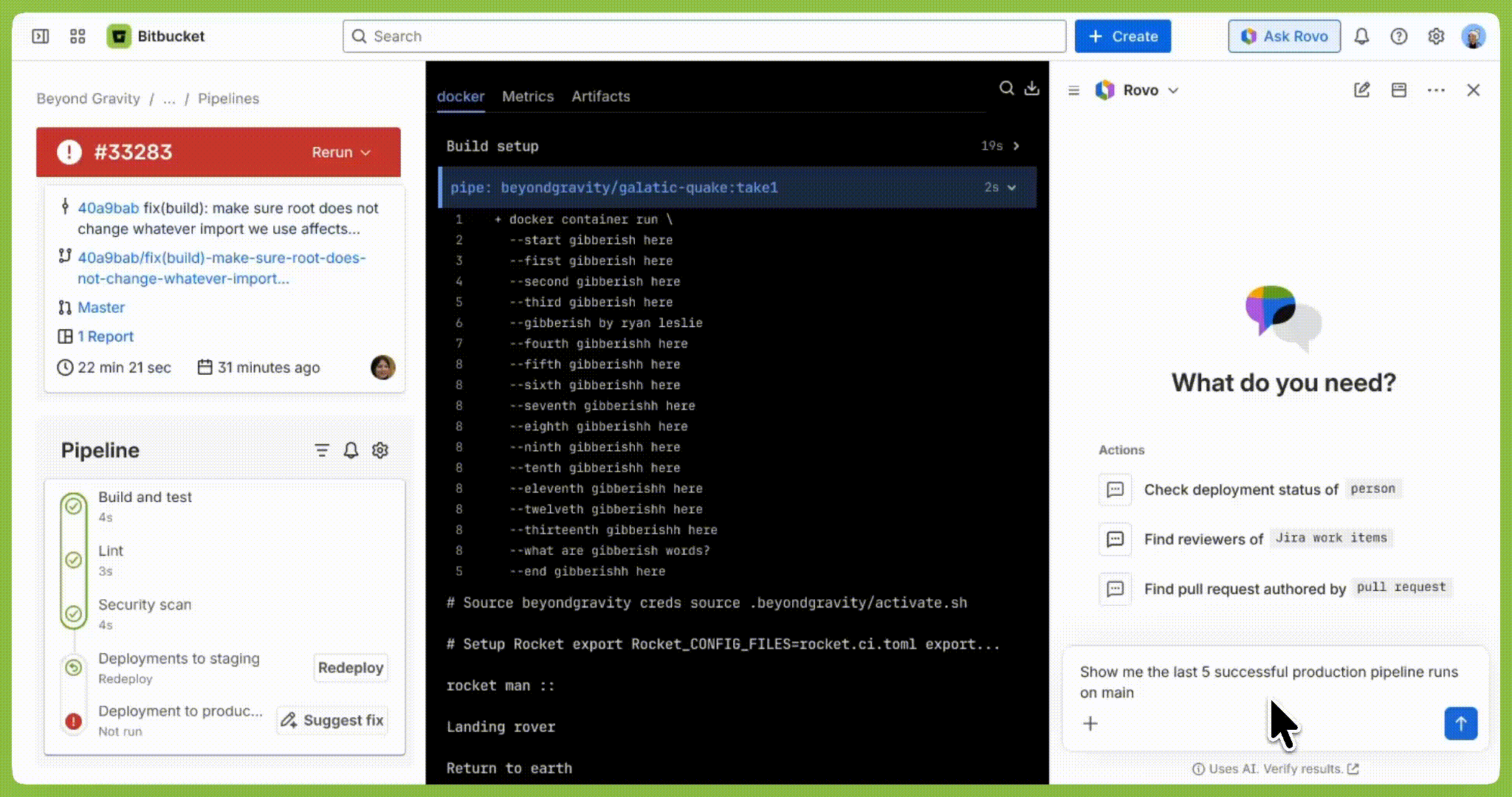Viewport: 1512px width, 797px height.
Task: Select Find reviewers of action
Action: pyautogui.click(x=1246, y=539)
